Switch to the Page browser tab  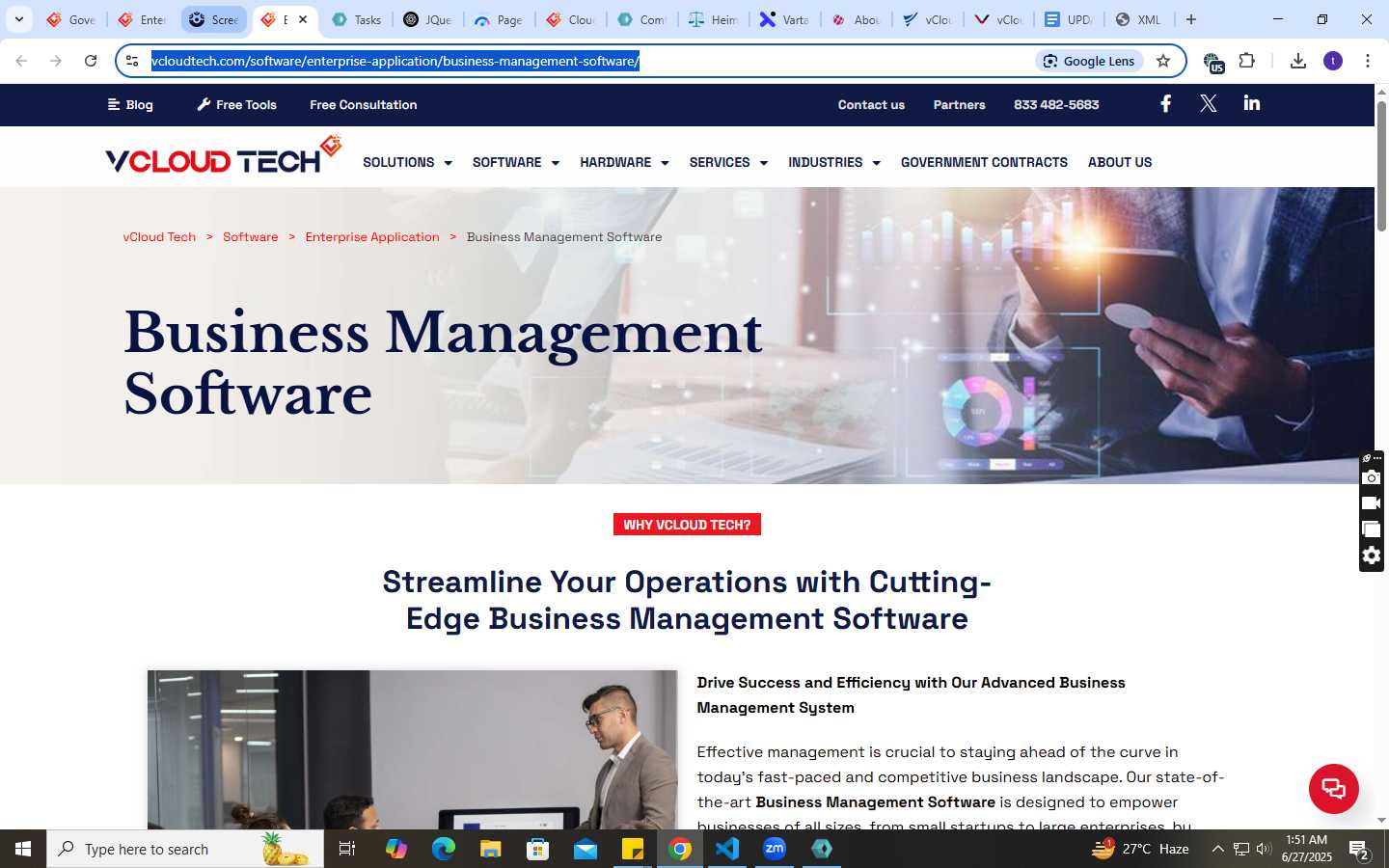[x=499, y=19]
